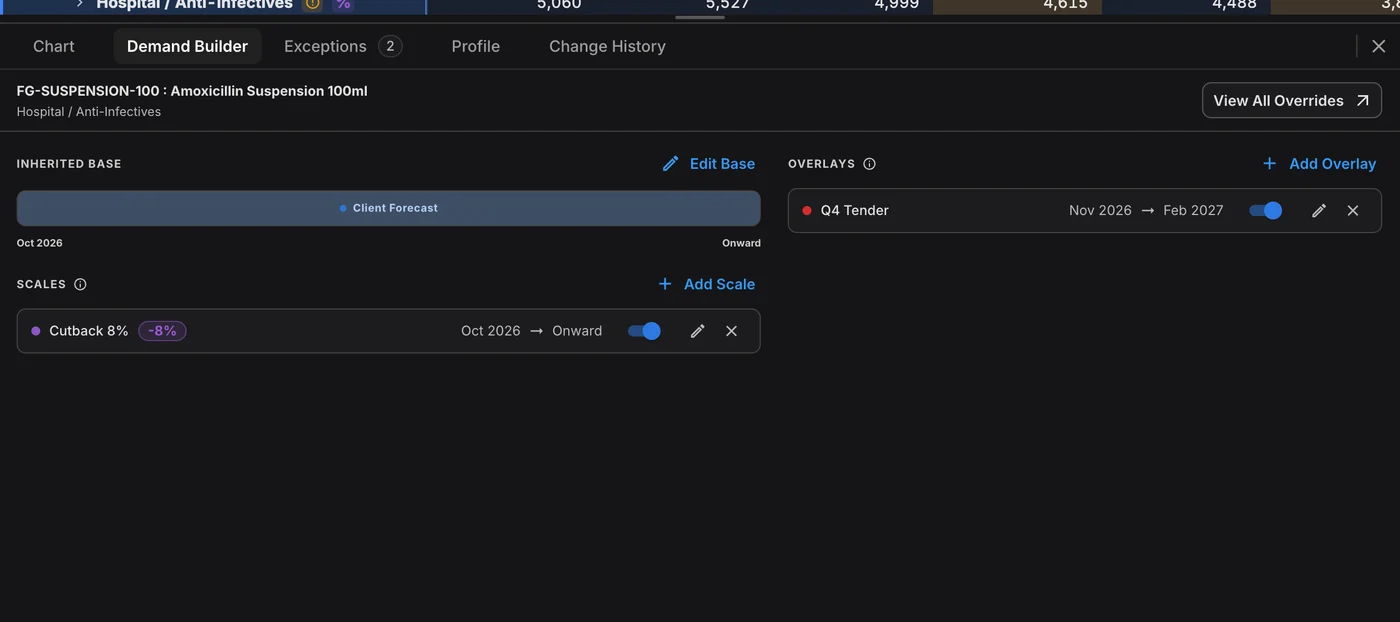Show info tooltip next to Overlays heading

click(x=869, y=164)
